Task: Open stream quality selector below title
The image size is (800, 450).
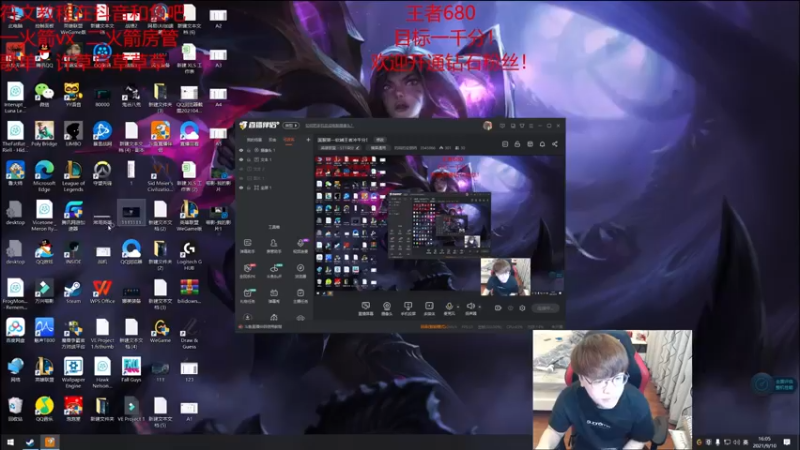Action: point(340,148)
